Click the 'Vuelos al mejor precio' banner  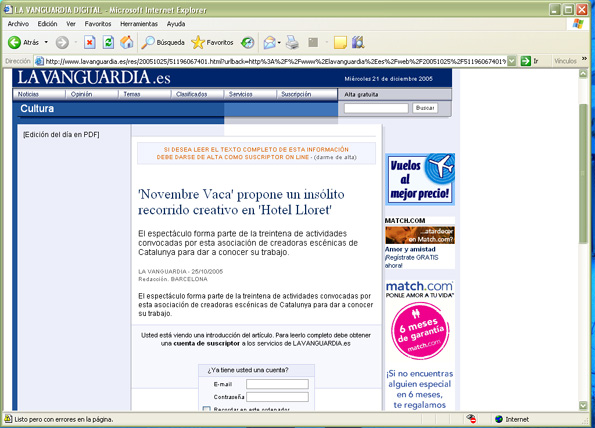tap(420, 179)
